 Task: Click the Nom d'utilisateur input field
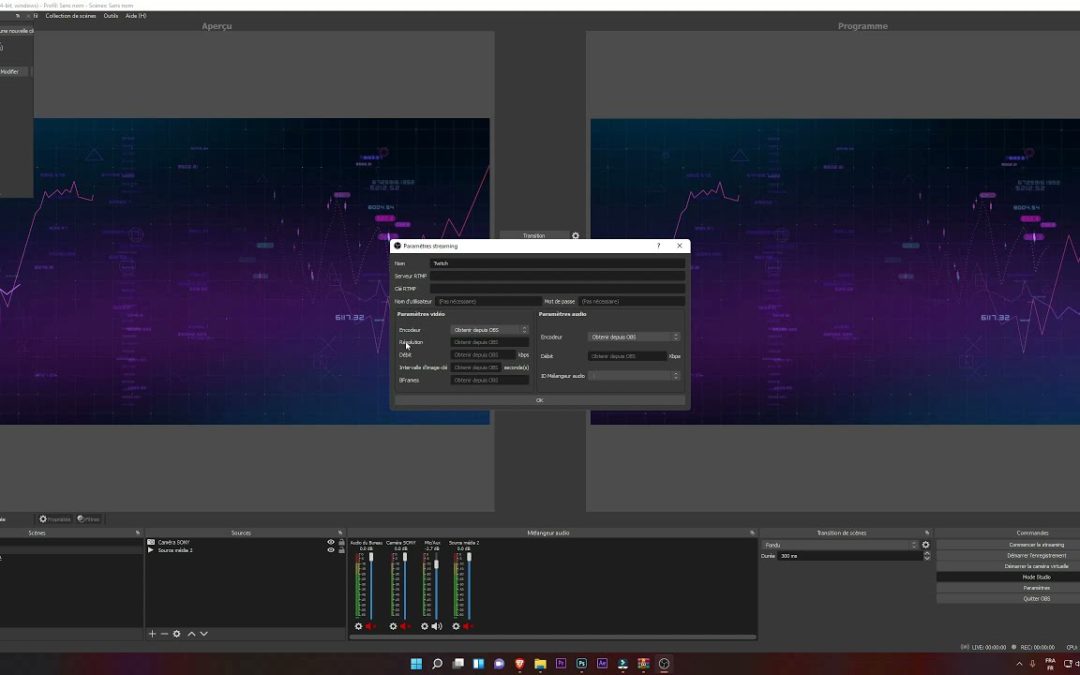[487, 300]
